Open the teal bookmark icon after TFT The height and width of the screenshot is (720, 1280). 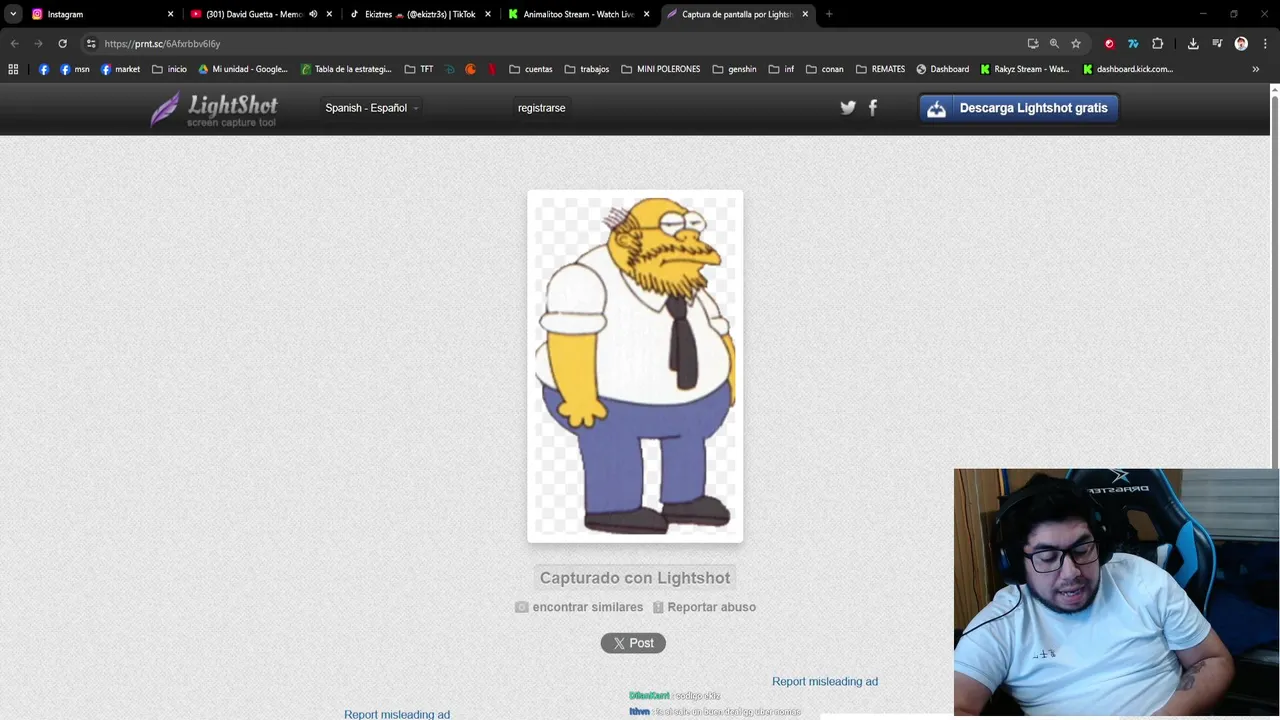tap(450, 69)
